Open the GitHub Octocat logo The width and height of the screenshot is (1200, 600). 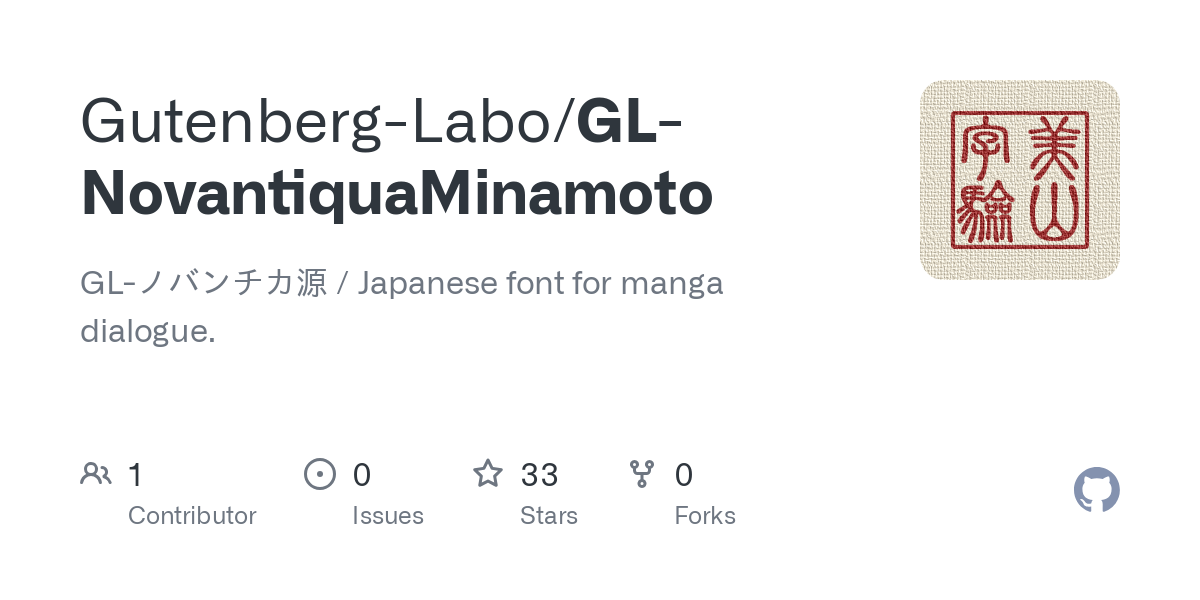[x=1096, y=490]
